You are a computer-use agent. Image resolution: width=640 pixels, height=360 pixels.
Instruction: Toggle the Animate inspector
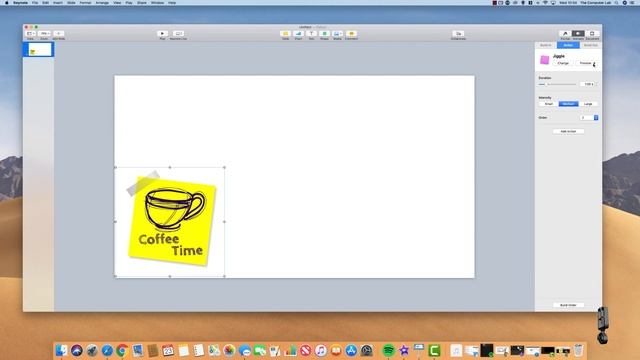tap(578, 34)
